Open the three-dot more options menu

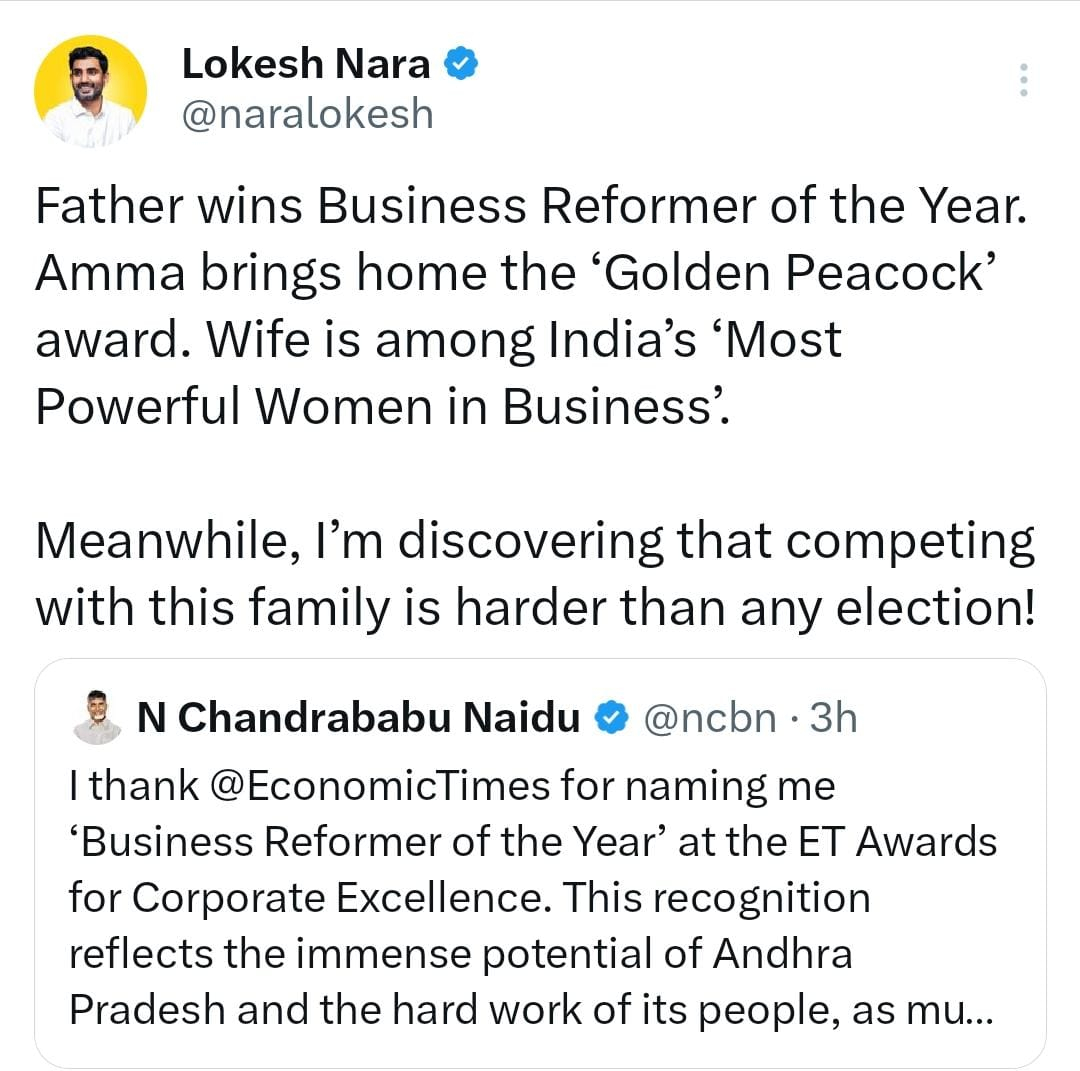click(1022, 80)
